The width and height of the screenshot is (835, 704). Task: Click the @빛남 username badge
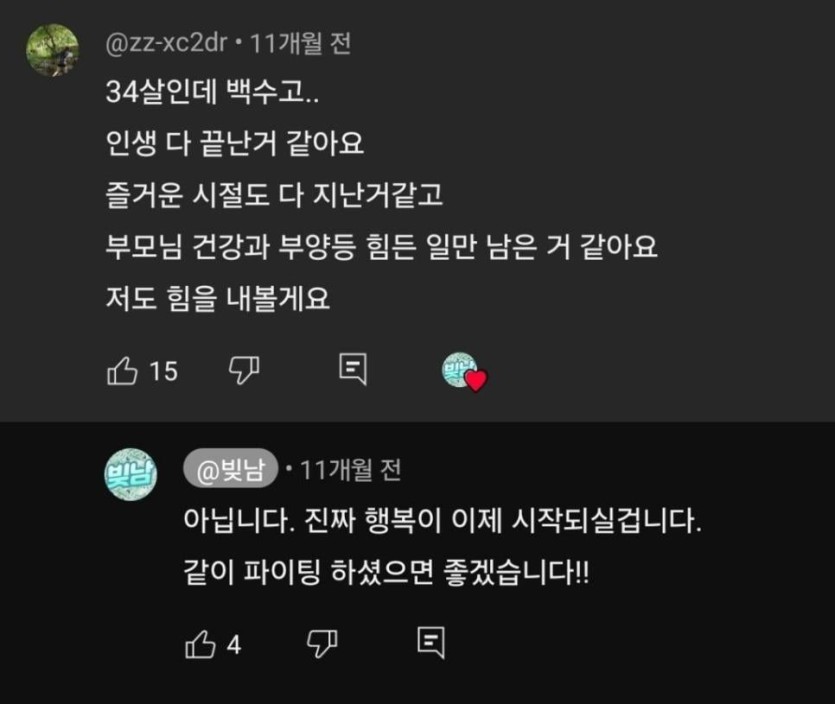[x=230, y=469]
